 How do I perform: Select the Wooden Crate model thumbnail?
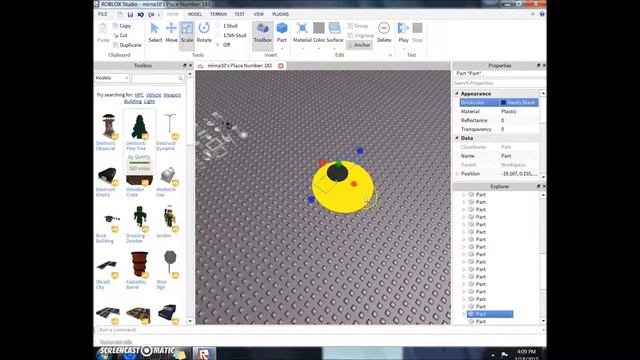click(139, 180)
